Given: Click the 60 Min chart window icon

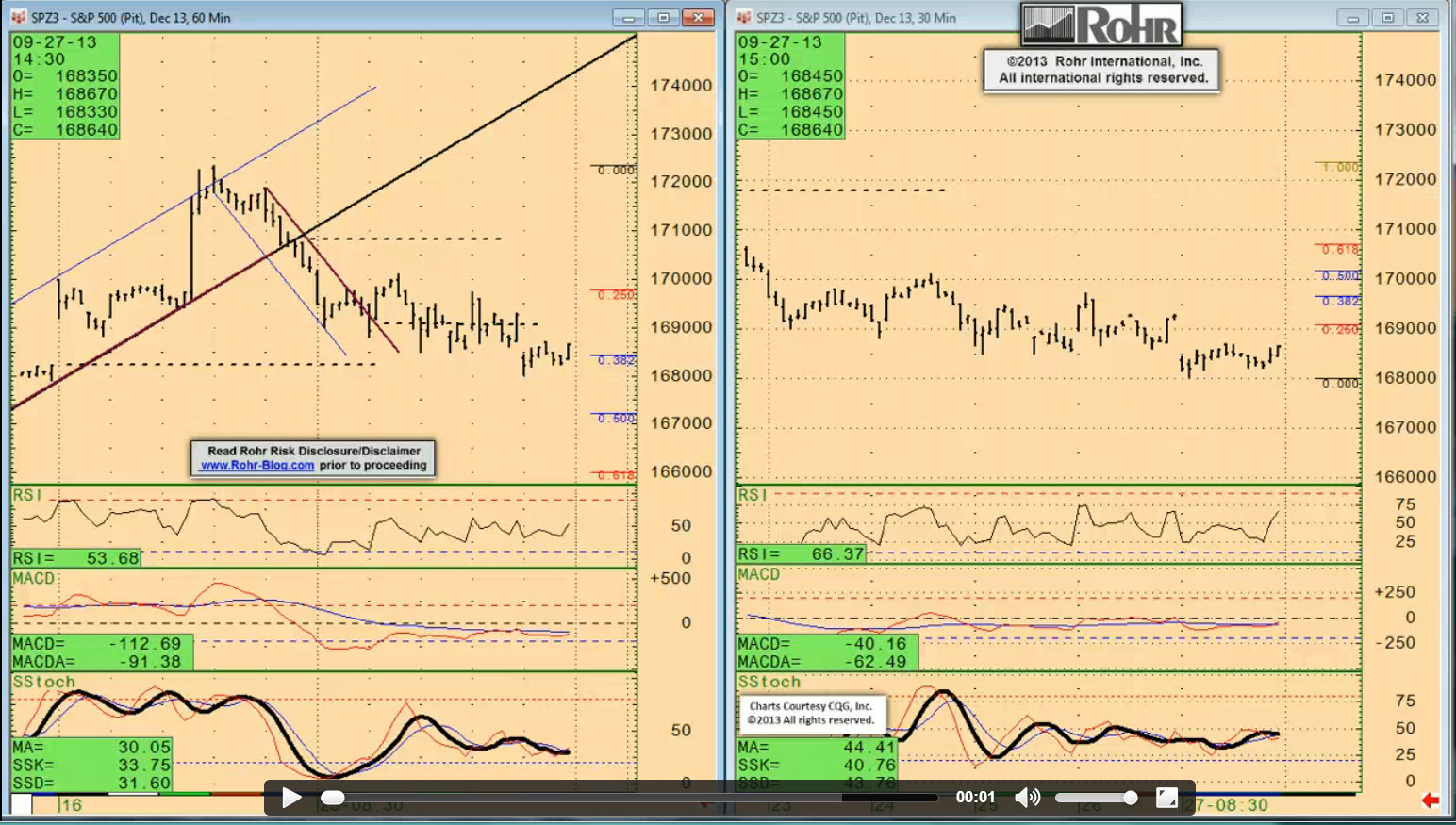Looking at the screenshot, I should [x=19, y=17].
